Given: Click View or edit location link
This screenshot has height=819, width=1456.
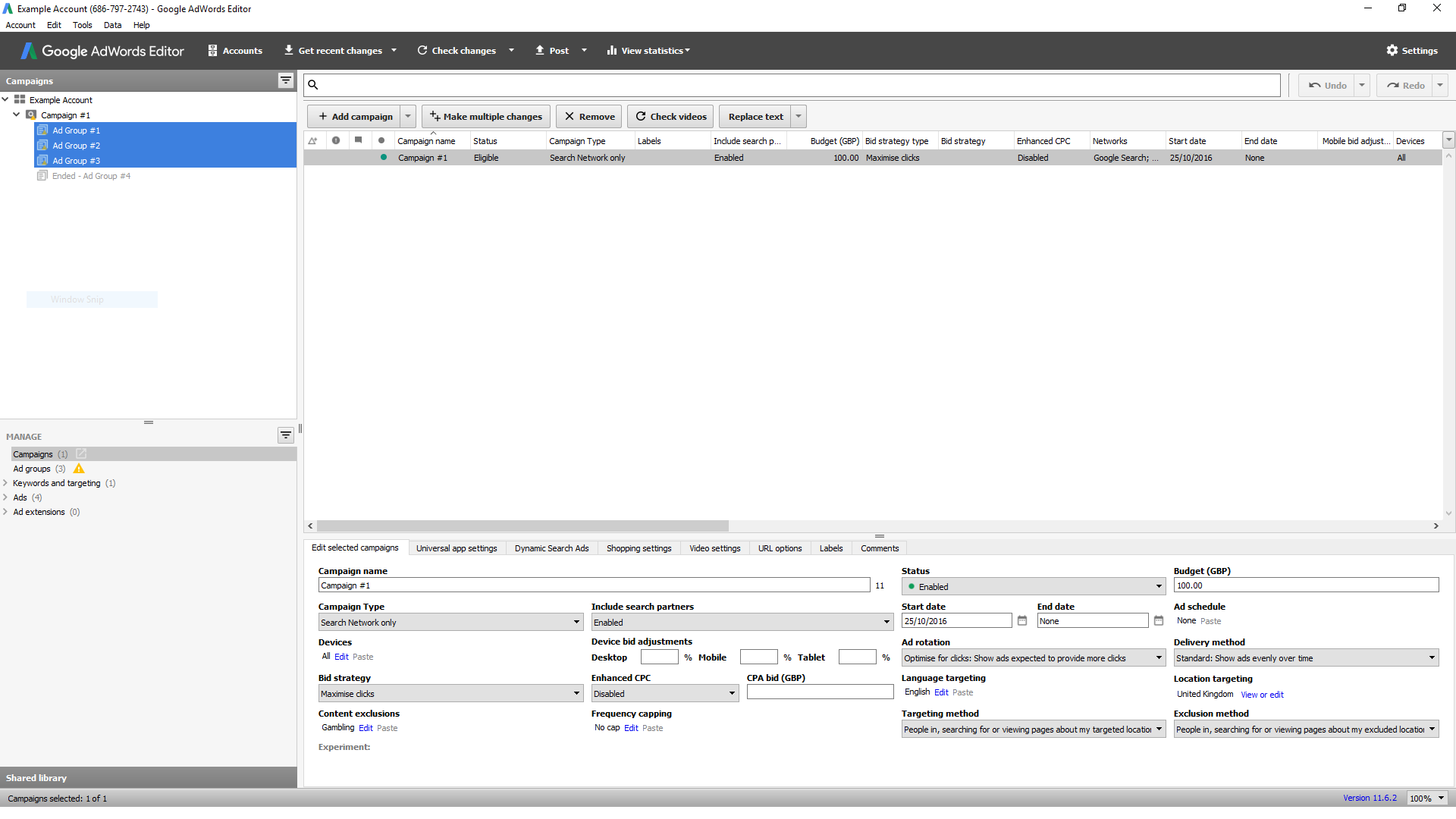Looking at the screenshot, I should tap(1262, 695).
